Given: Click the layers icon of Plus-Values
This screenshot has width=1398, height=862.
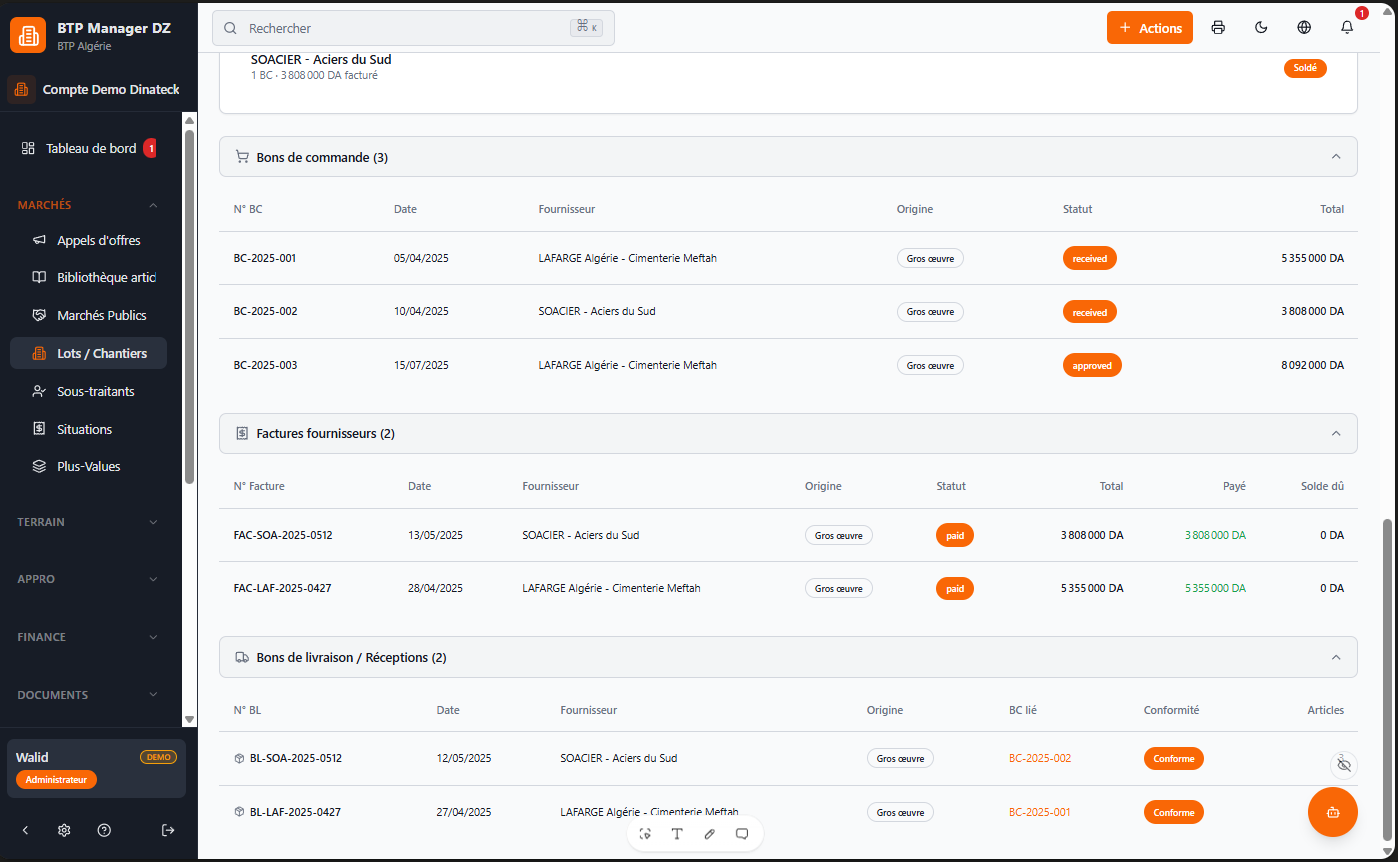Looking at the screenshot, I should 39,466.
